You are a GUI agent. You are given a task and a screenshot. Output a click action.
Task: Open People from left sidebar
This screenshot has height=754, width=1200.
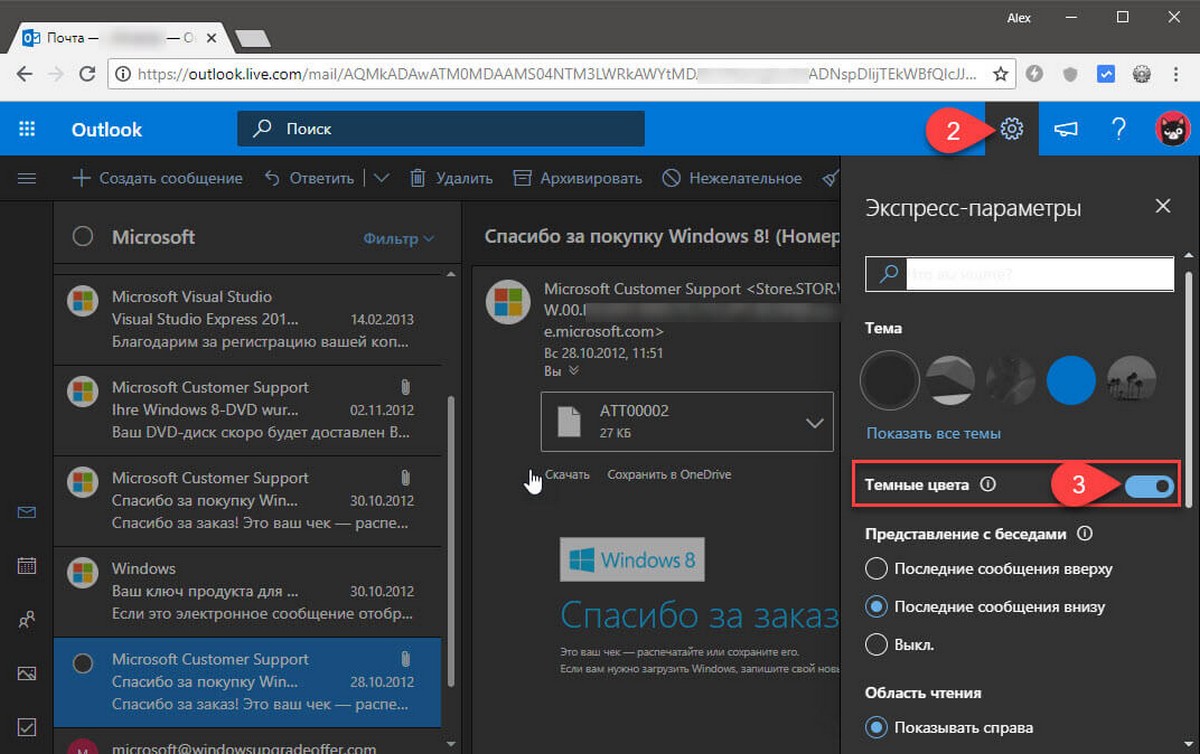(x=27, y=620)
